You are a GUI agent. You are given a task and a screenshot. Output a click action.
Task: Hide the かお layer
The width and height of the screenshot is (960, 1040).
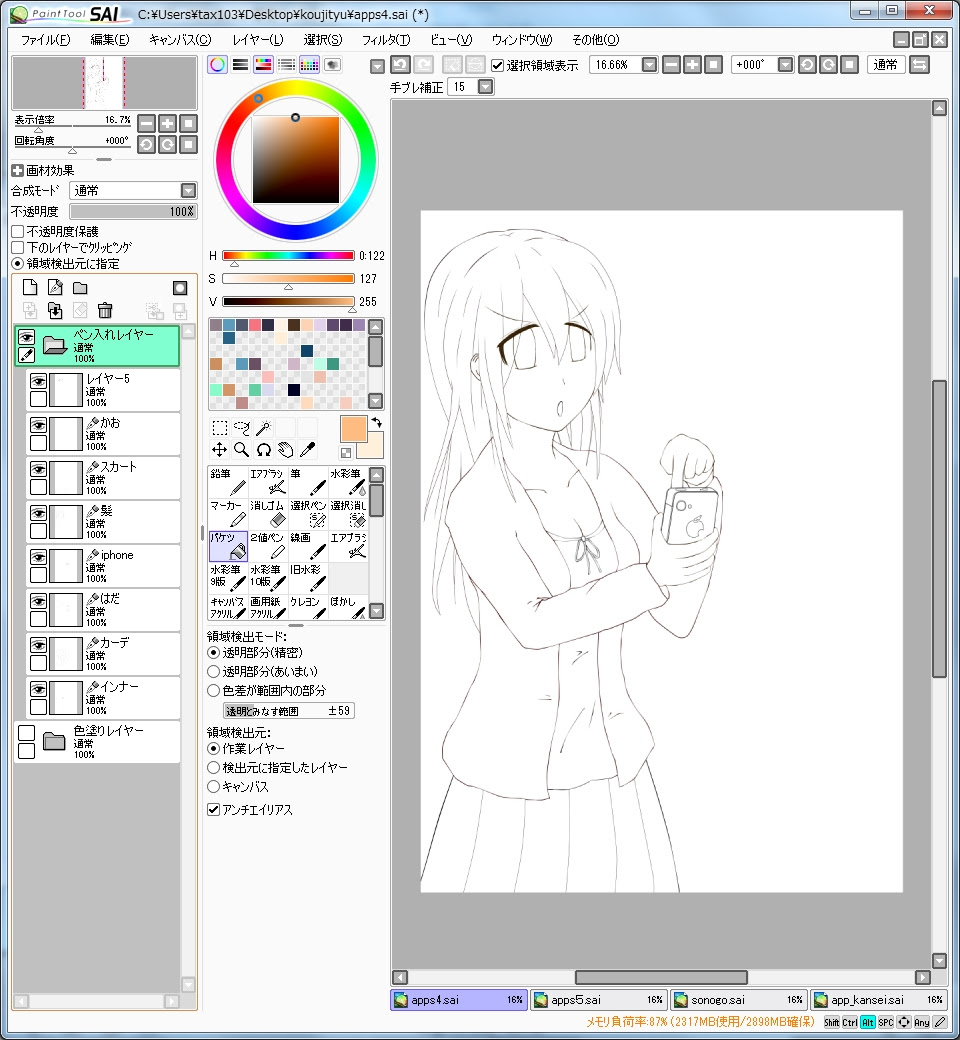(x=38, y=425)
